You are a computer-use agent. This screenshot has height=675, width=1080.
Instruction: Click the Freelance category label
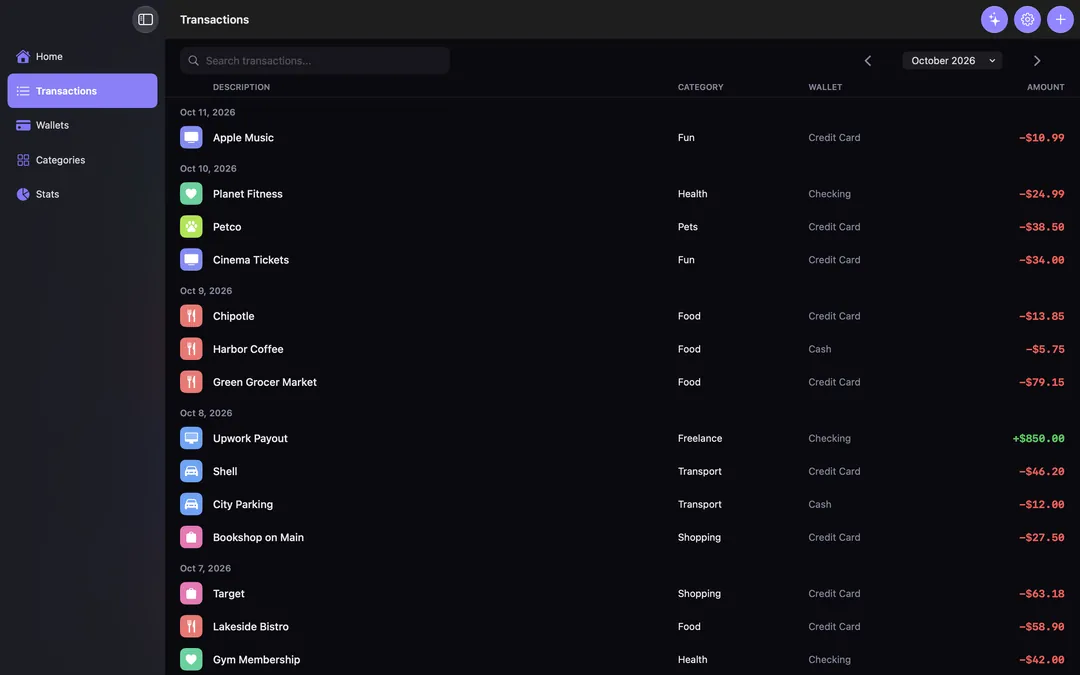tap(700, 438)
